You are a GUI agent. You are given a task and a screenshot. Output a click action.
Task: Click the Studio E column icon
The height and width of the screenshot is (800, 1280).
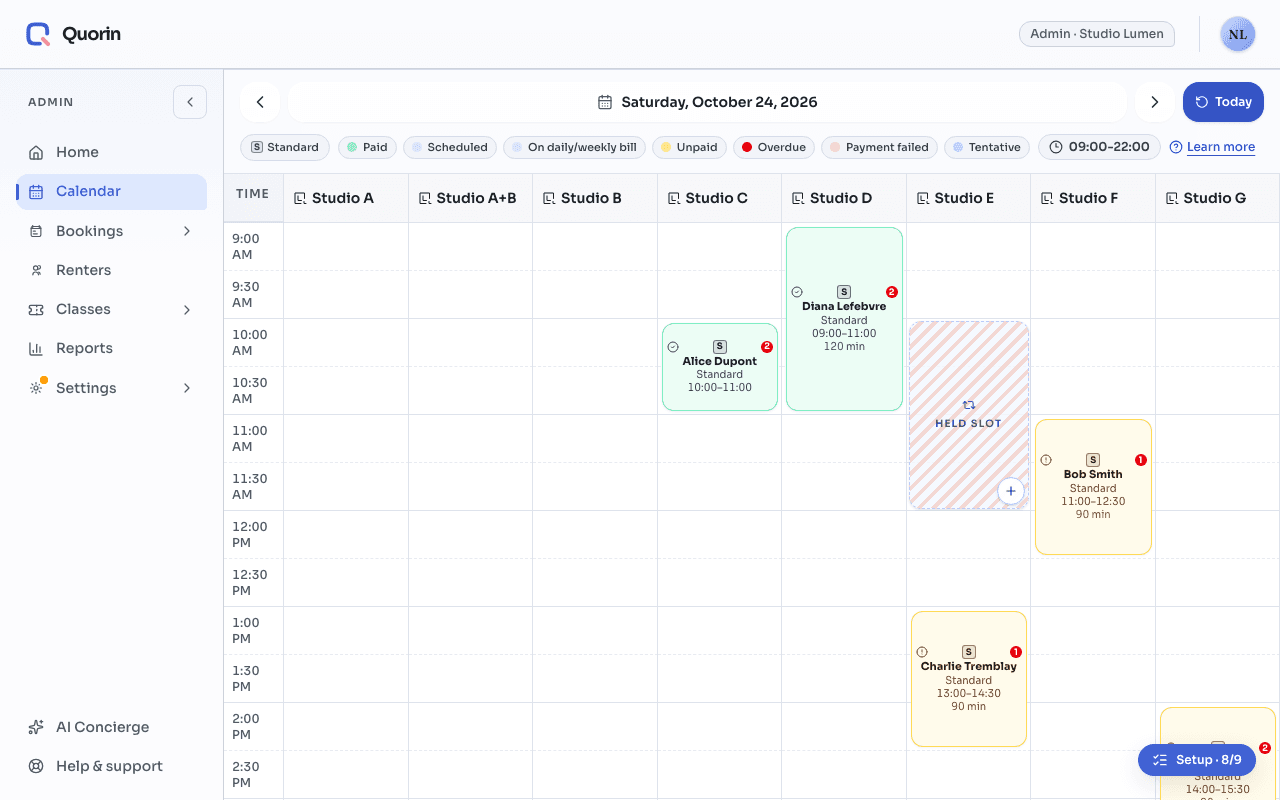click(x=923, y=198)
